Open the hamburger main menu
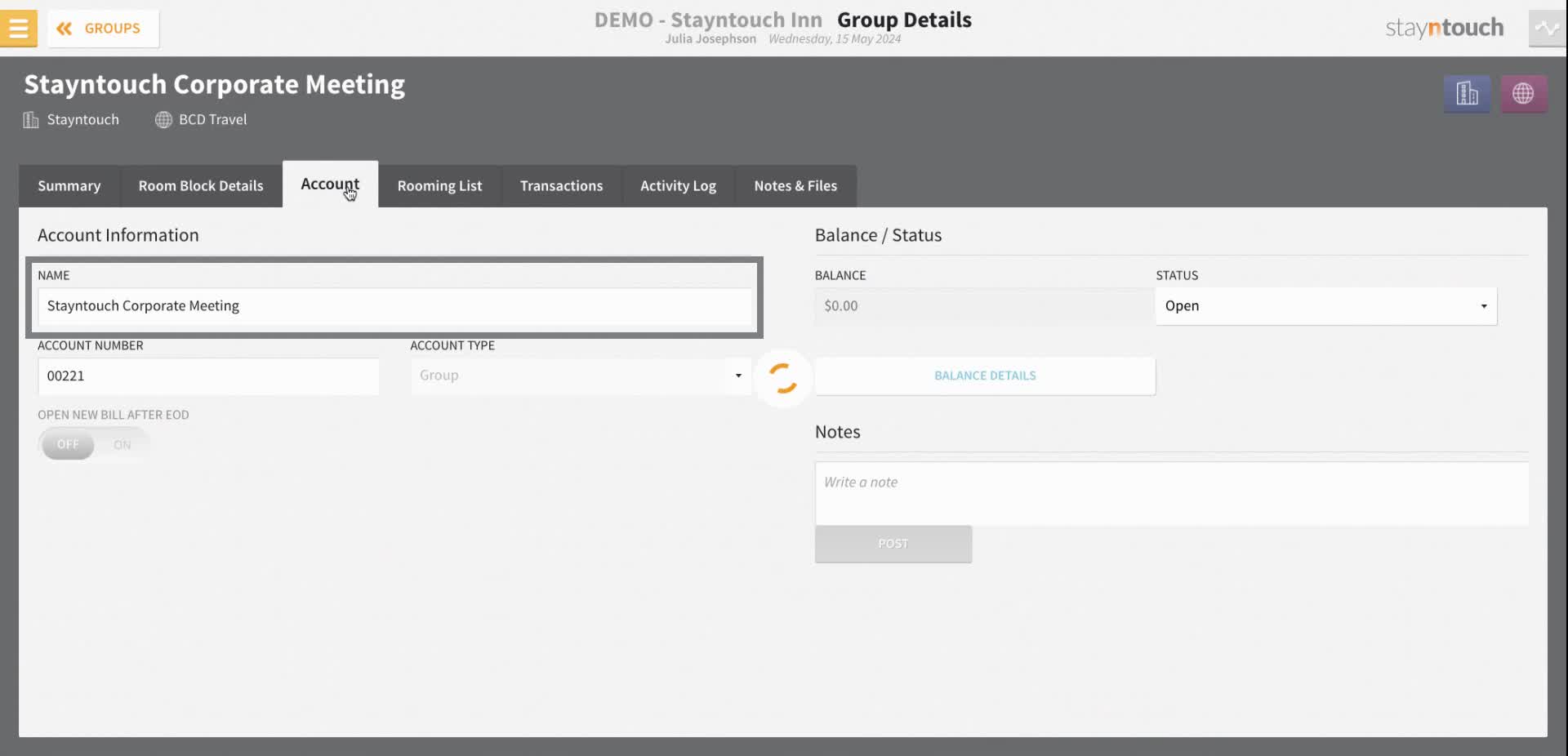Image resolution: width=1568 pixels, height=756 pixels. click(x=18, y=29)
